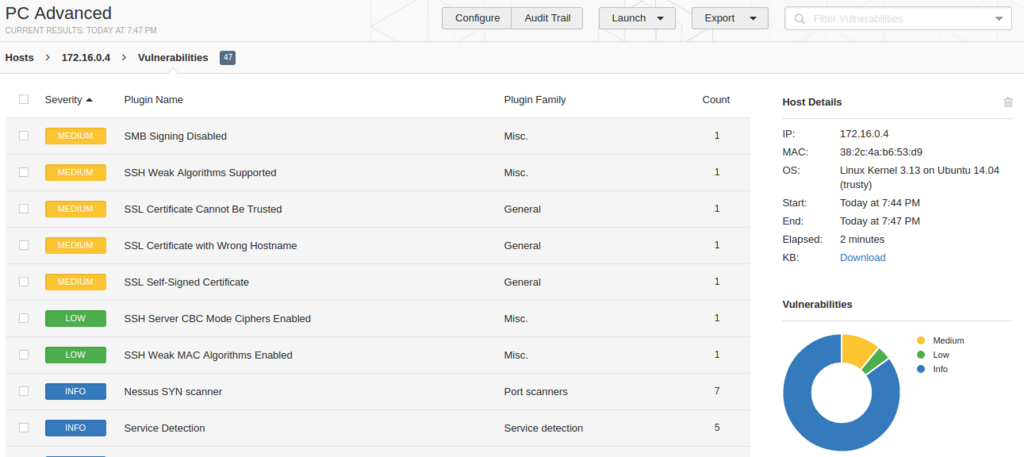Click the Severity sort arrow icon

tap(89, 100)
